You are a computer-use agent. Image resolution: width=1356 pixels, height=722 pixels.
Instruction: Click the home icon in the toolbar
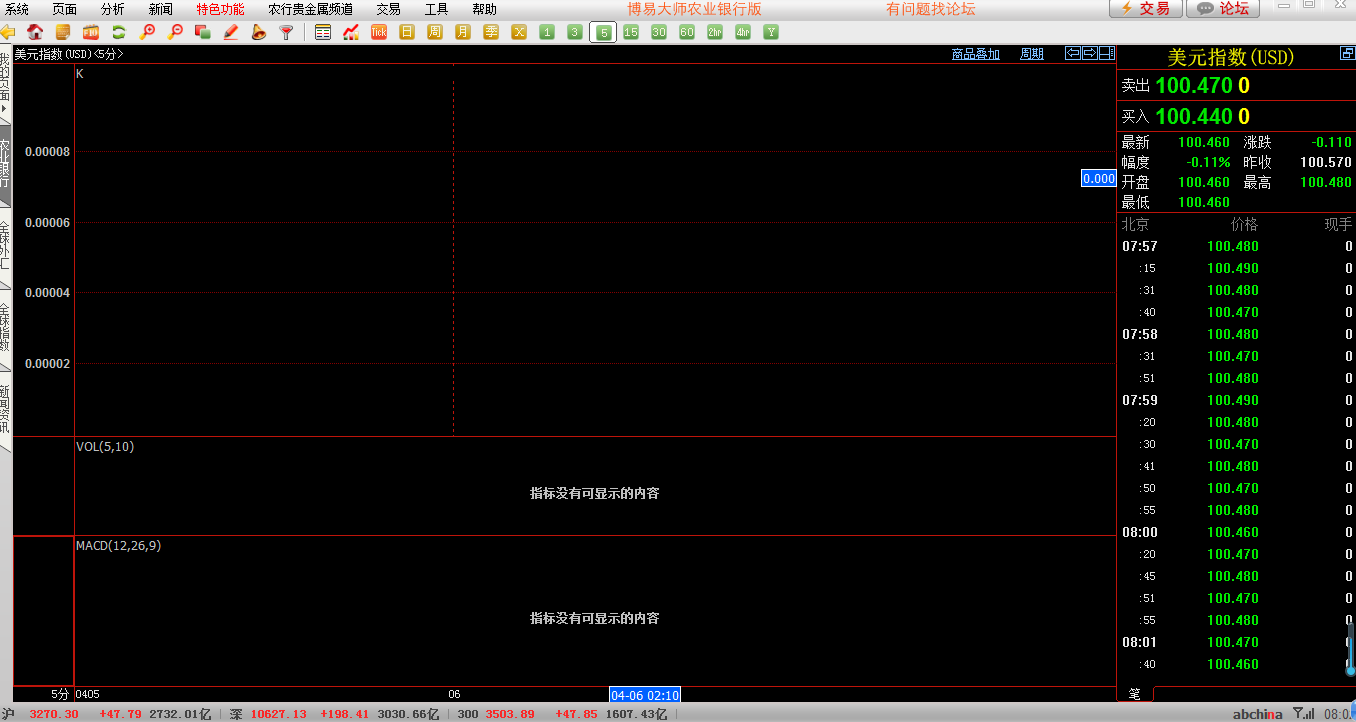pyautogui.click(x=35, y=32)
